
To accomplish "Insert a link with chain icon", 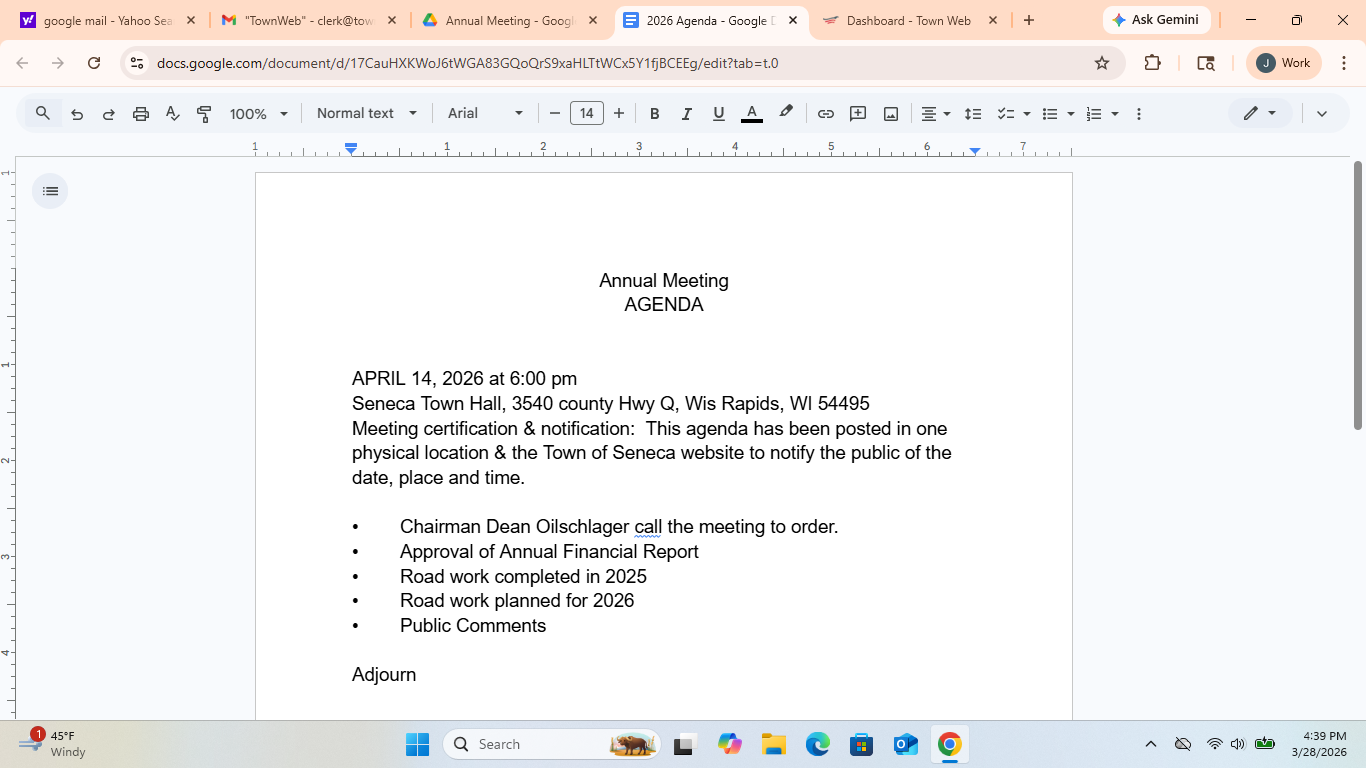I will point(826,114).
